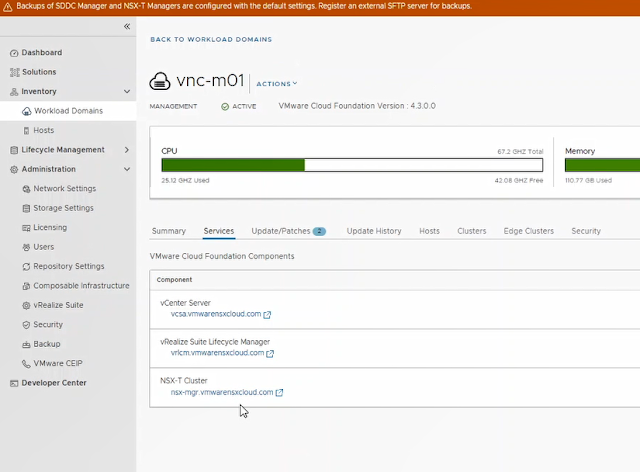The width and height of the screenshot is (640, 472).
Task: Click the SFTP backup warning banner text
Action: tap(244, 7)
